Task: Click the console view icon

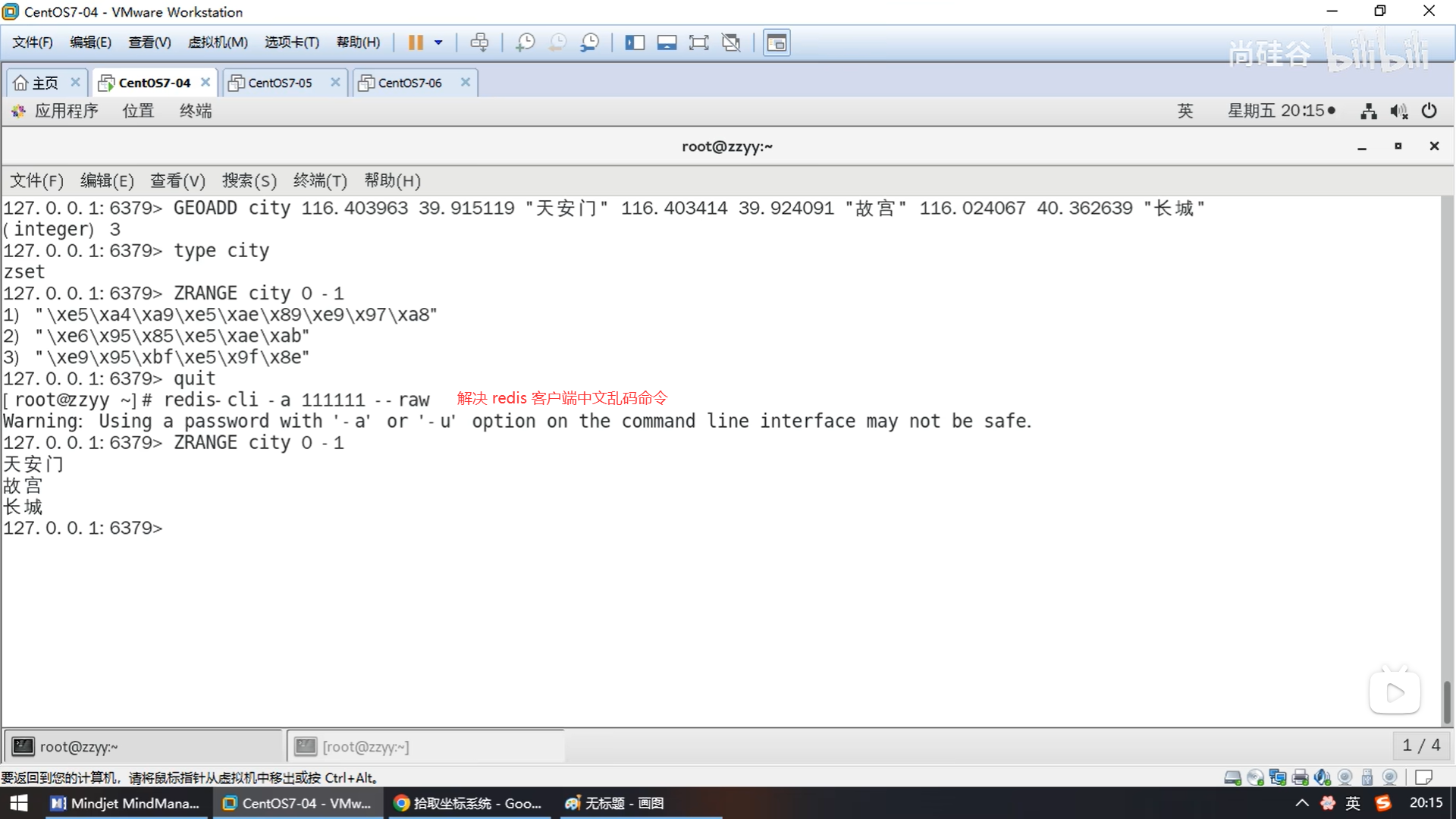Action: pos(777,42)
